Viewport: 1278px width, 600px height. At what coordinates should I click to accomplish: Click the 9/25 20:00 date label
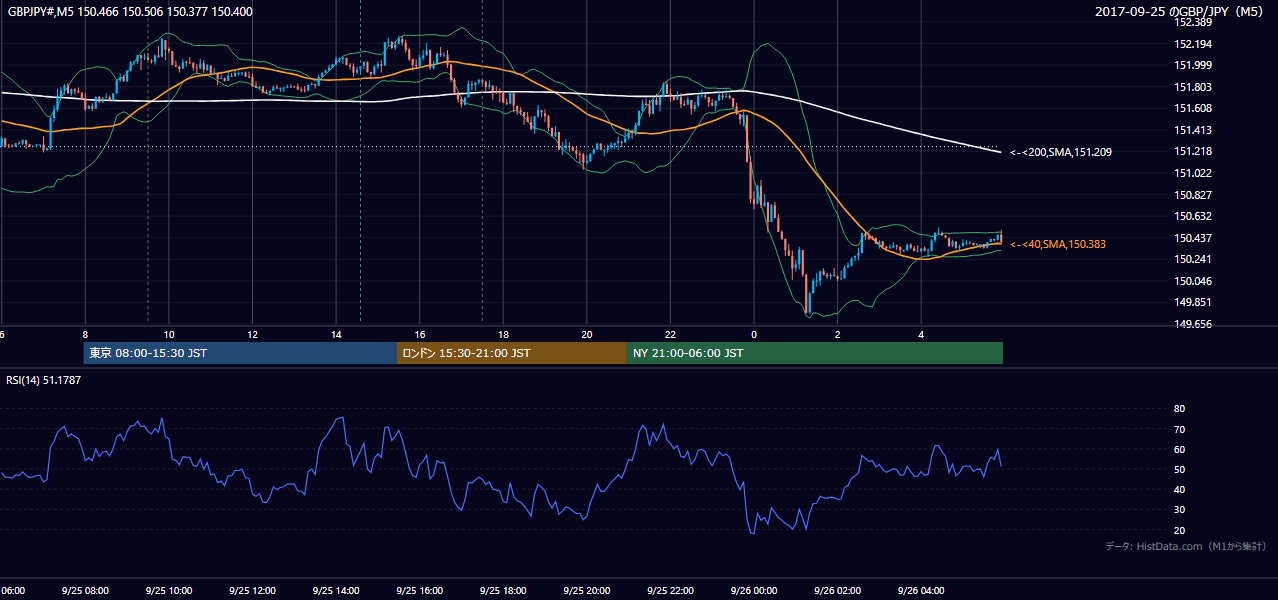tap(586, 591)
